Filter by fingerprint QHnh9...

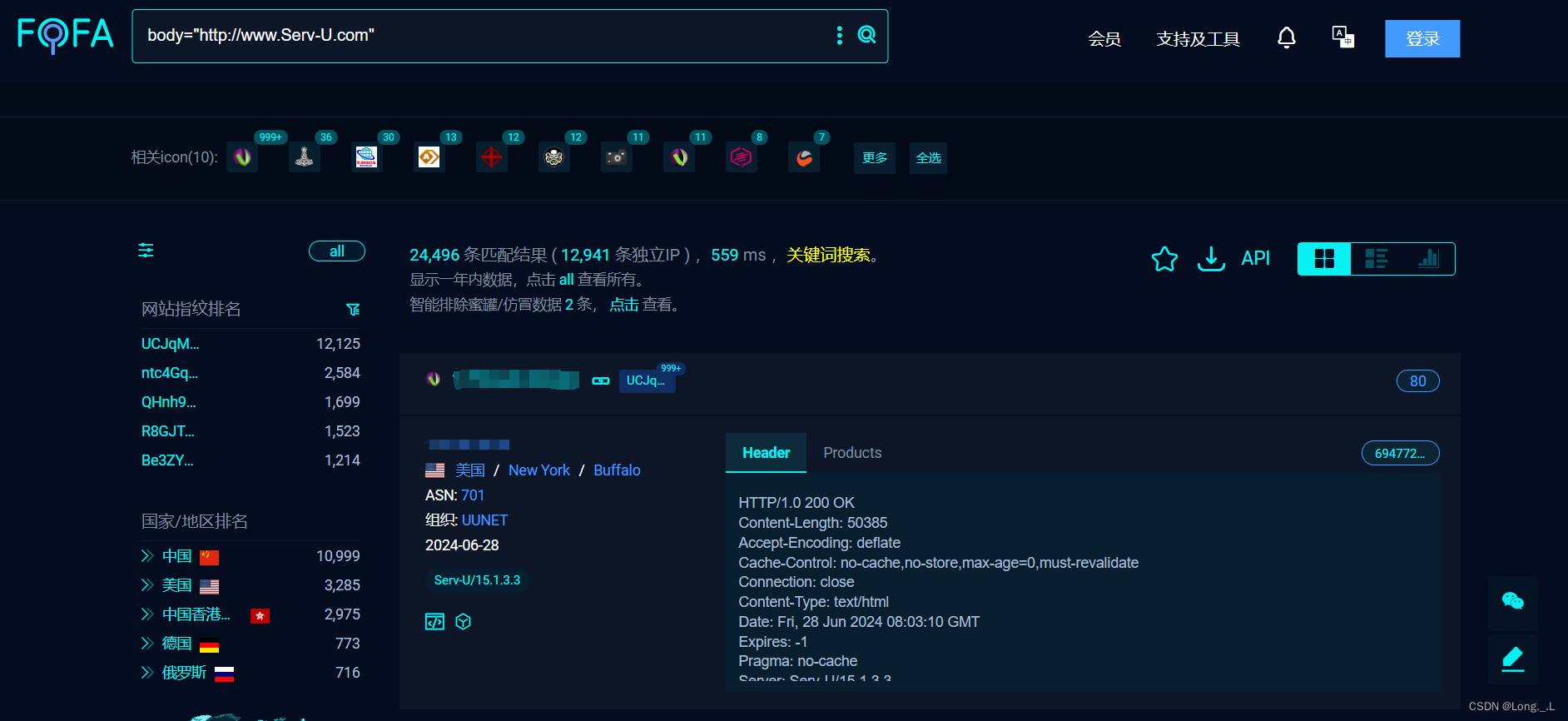point(169,402)
